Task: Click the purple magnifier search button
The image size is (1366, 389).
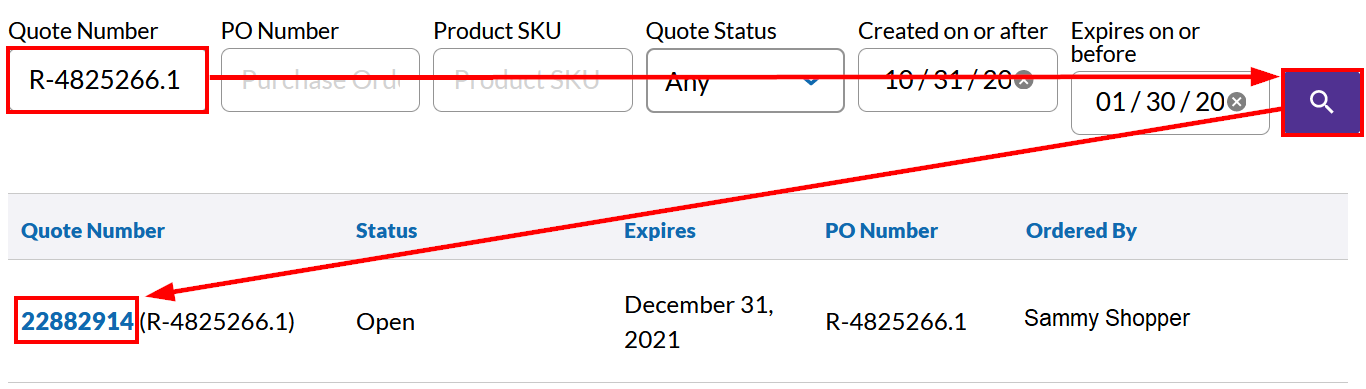Action: coord(1321,102)
